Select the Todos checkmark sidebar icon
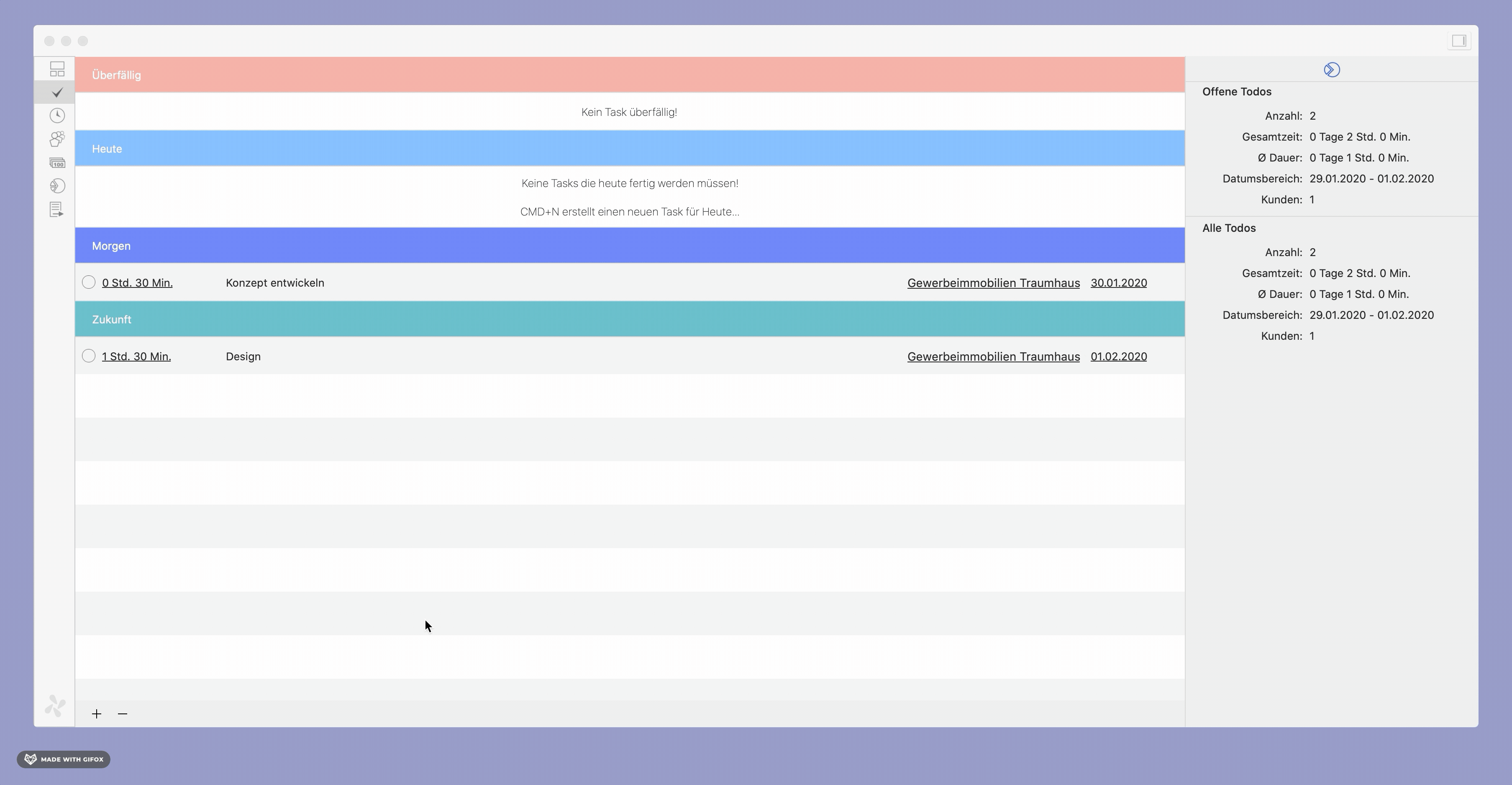 point(57,92)
